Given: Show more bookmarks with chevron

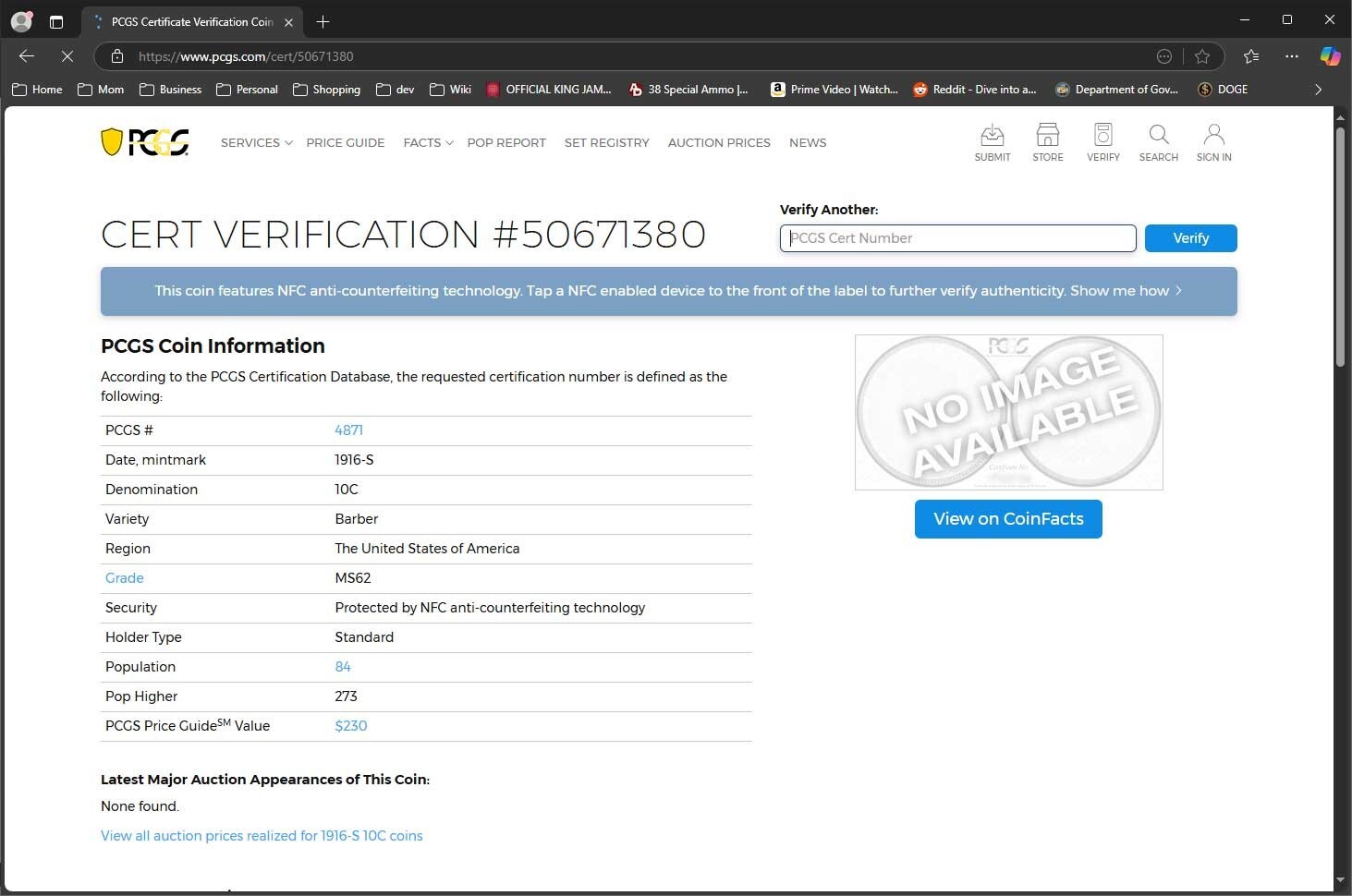Looking at the screenshot, I should 1318,90.
